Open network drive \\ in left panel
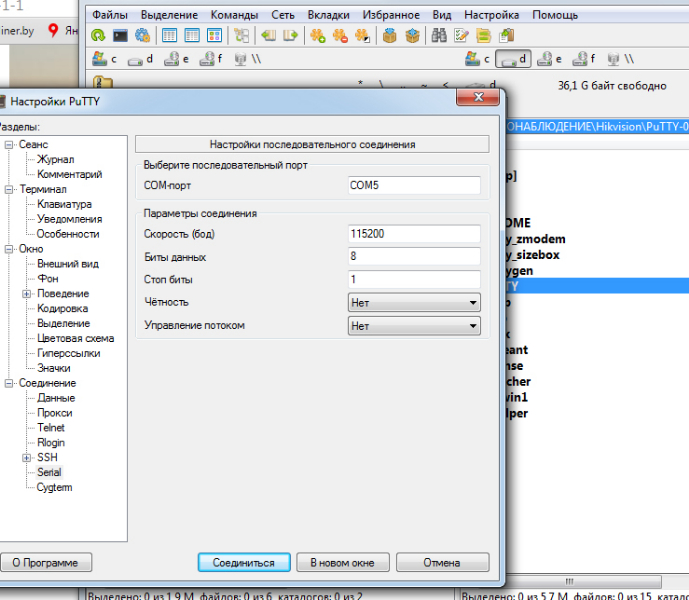 click(247, 59)
